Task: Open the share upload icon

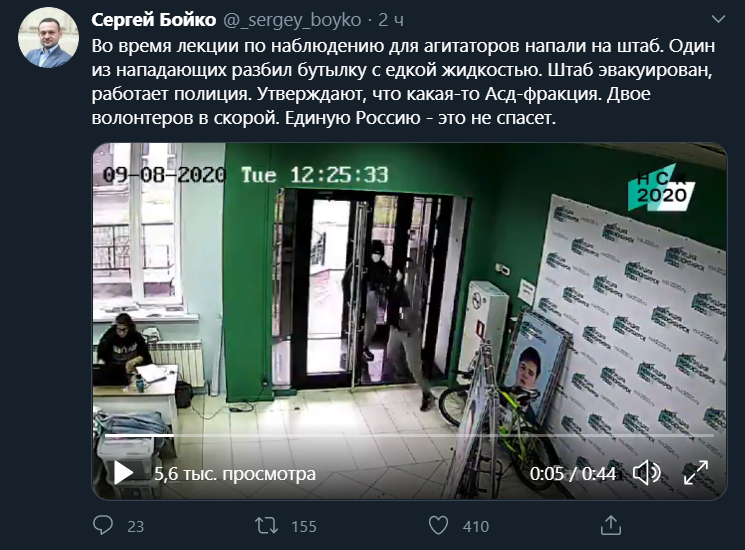Action: [611, 525]
